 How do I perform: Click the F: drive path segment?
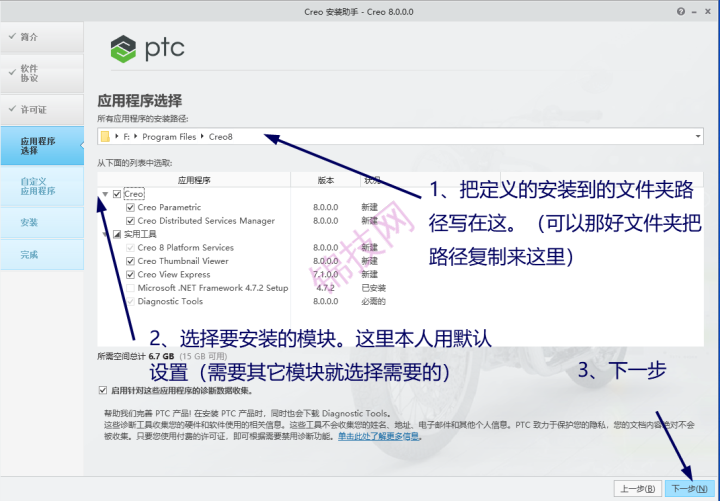click(x=126, y=137)
